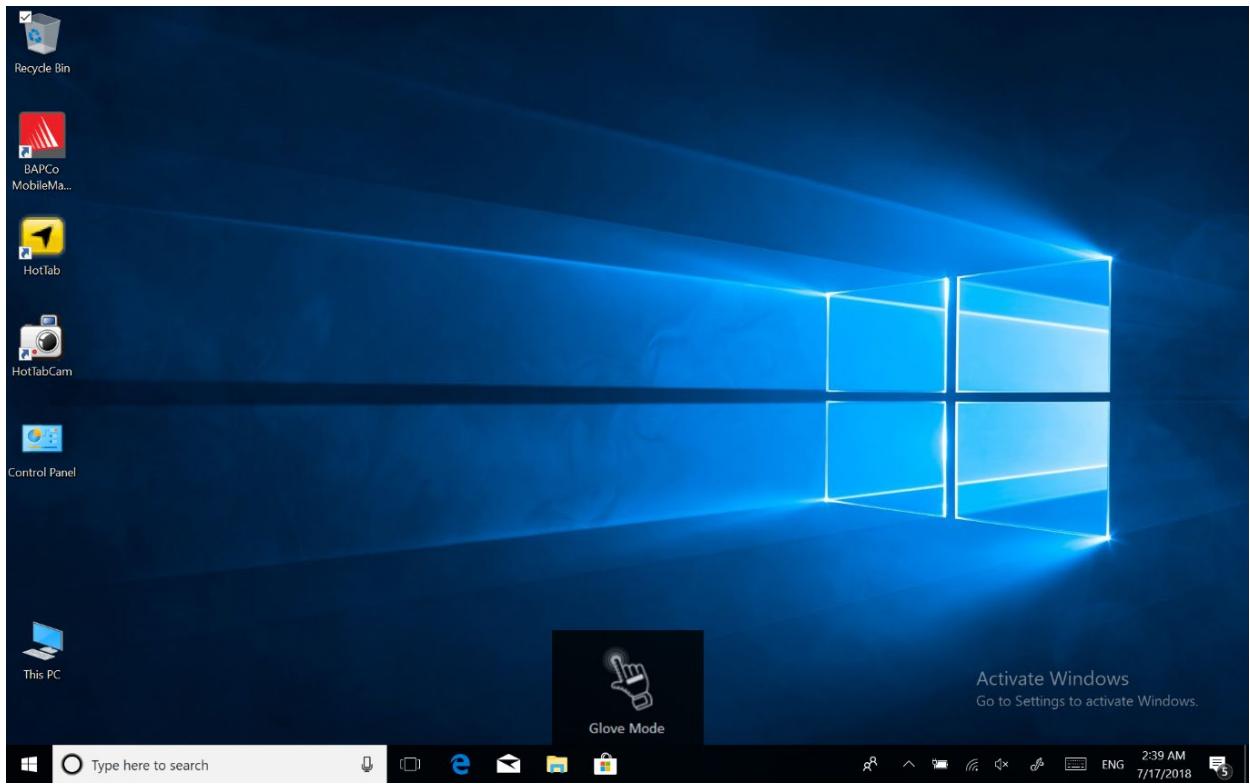Select the HotTabCam camera shortcut
Viewport: 1250px width, 784px height.
(x=42, y=347)
